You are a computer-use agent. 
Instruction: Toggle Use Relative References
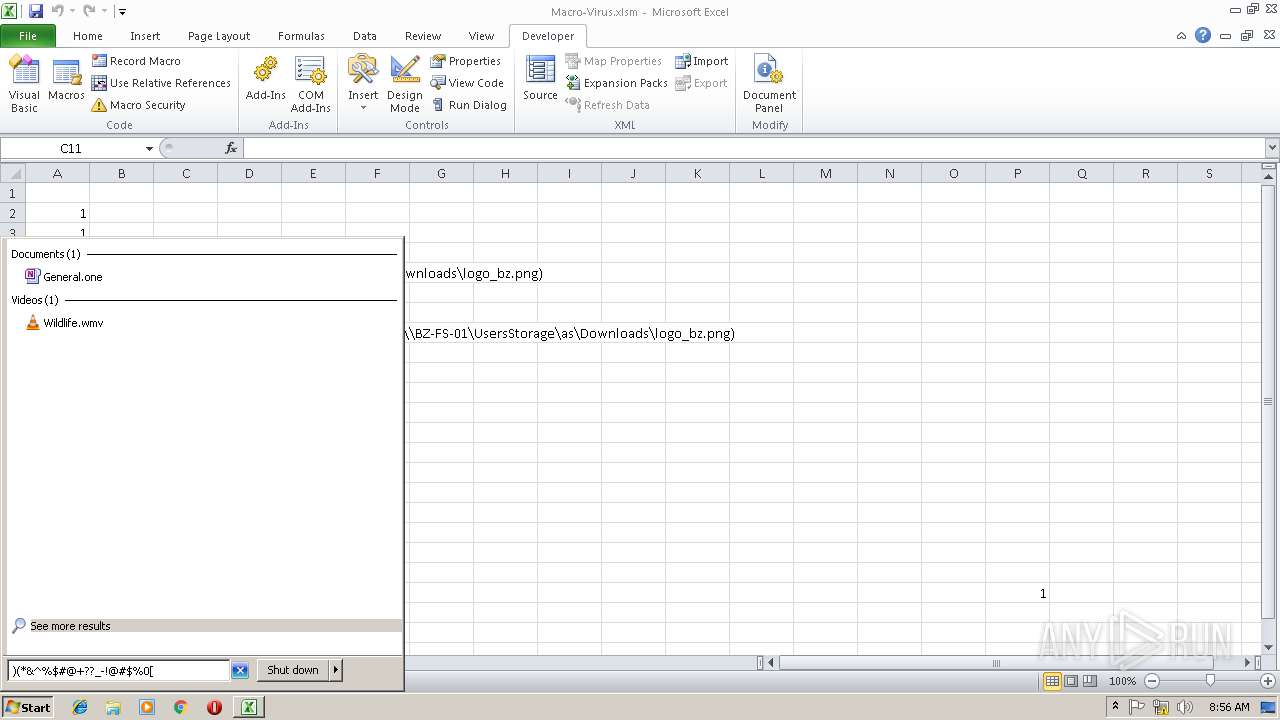click(161, 83)
